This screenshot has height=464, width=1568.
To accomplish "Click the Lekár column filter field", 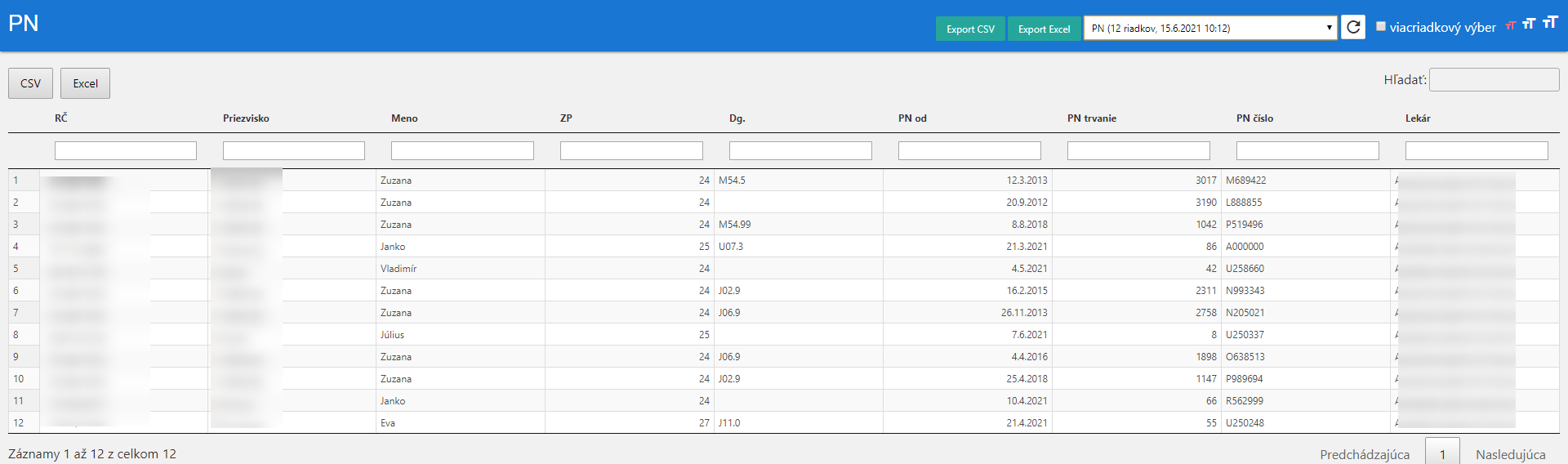I will coord(1477,150).
